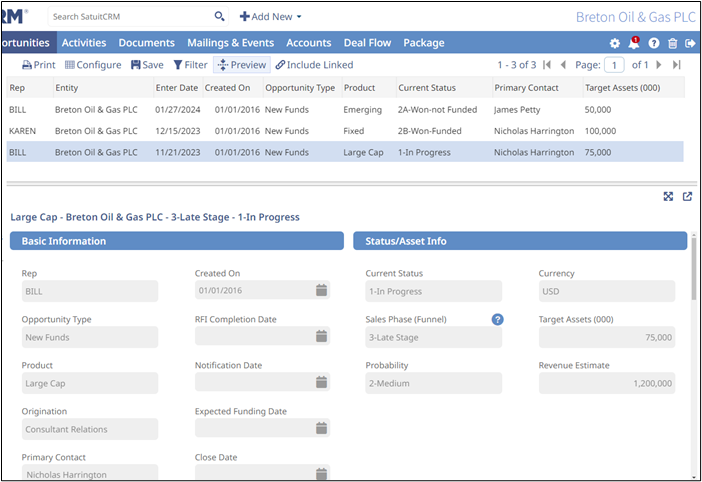The image size is (702, 482).
Task: Go to the Deal Flow tab
Action: pos(367,43)
